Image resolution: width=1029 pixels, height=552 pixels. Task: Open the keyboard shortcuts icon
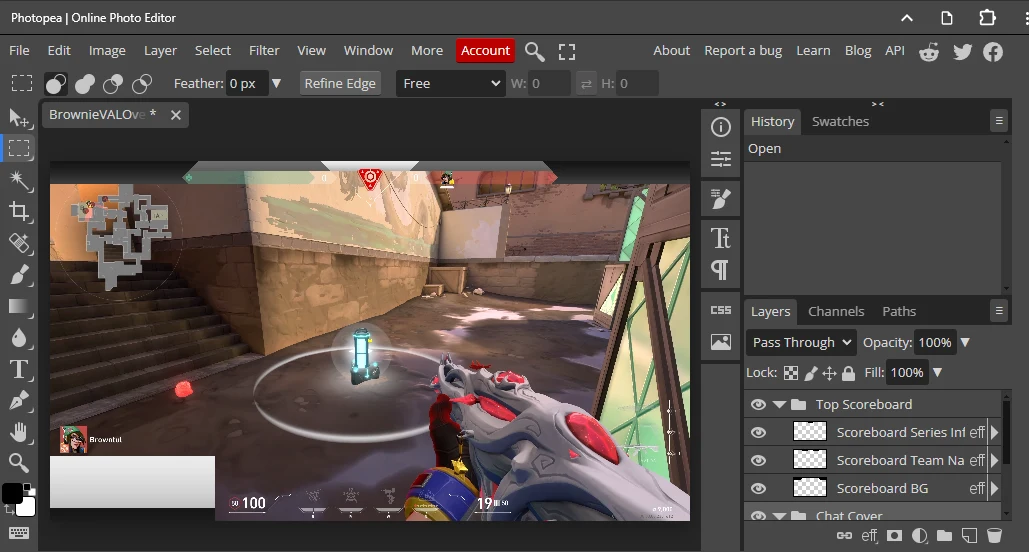coord(19,533)
